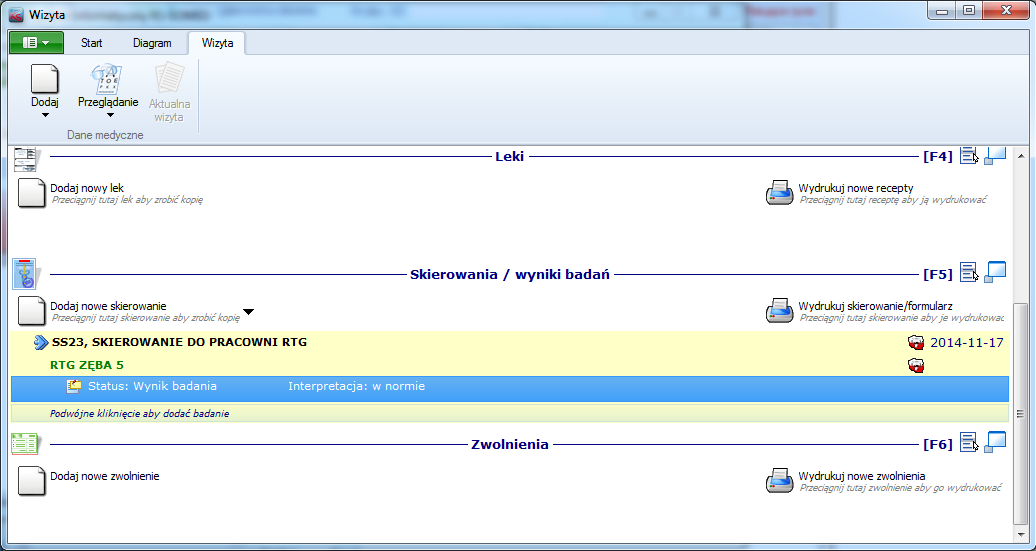Click the Dodaj new document icon in ribbon
Viewport: 1036px width, 551px height.
point(45,79)
